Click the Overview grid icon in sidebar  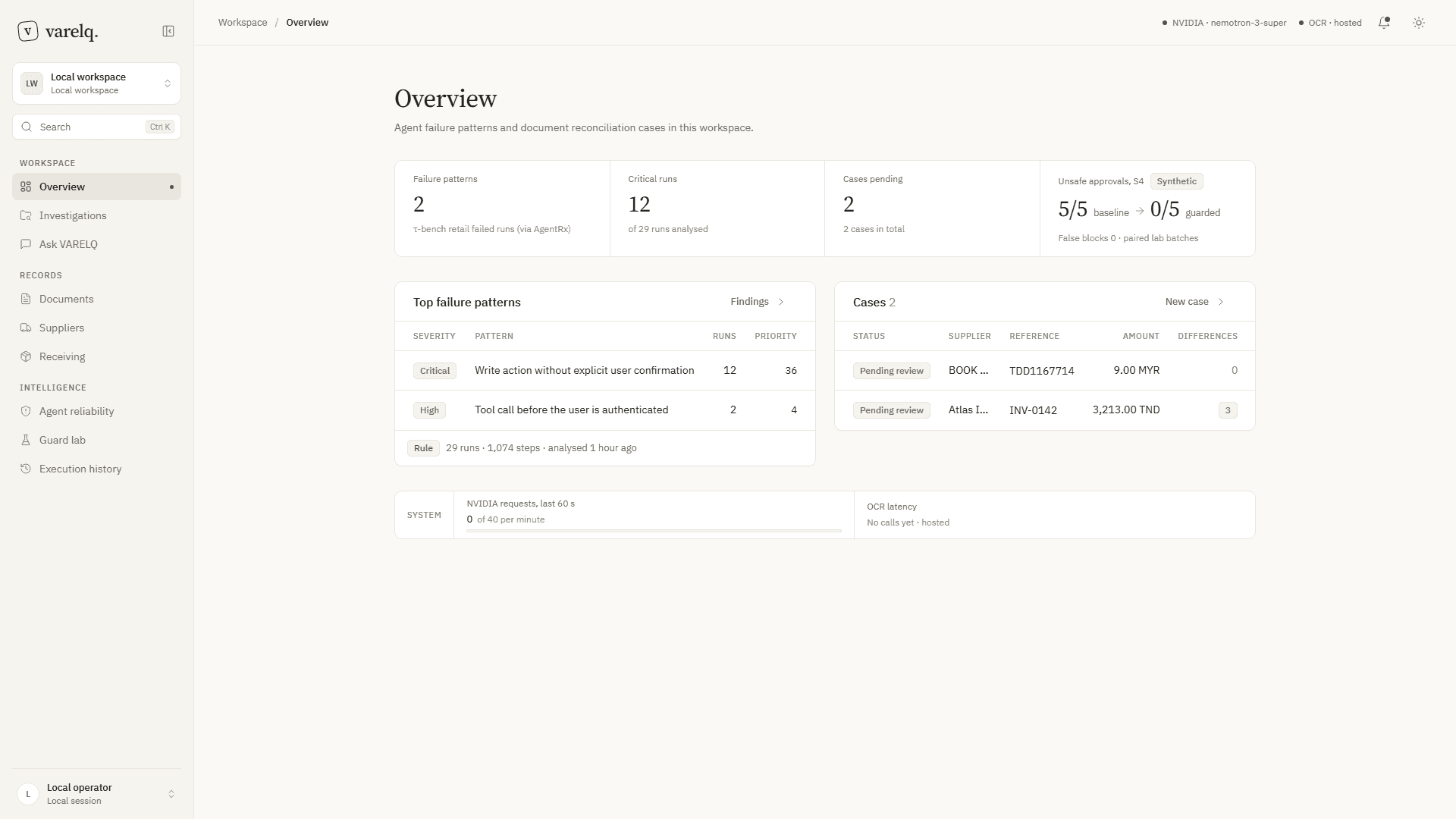click(x=26, y=187)
